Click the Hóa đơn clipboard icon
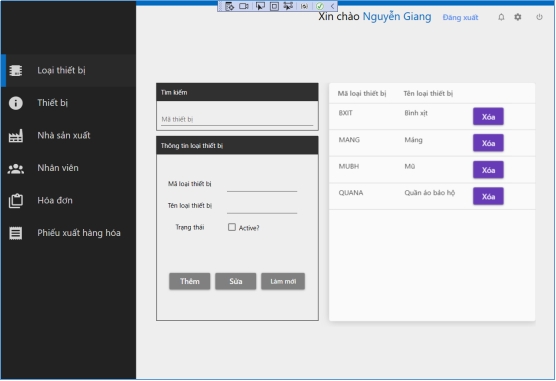This screenshot has height=381, width=556. point(16,201)
